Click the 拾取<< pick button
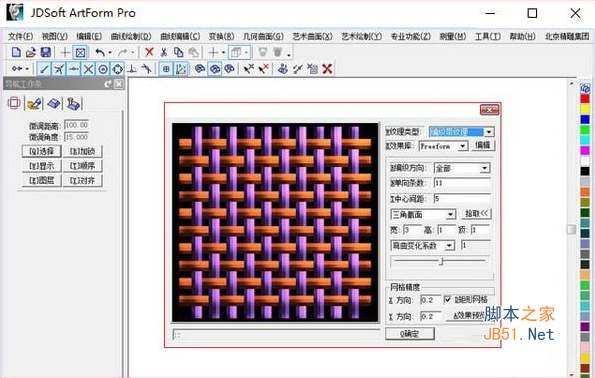 tap(477, 214)
